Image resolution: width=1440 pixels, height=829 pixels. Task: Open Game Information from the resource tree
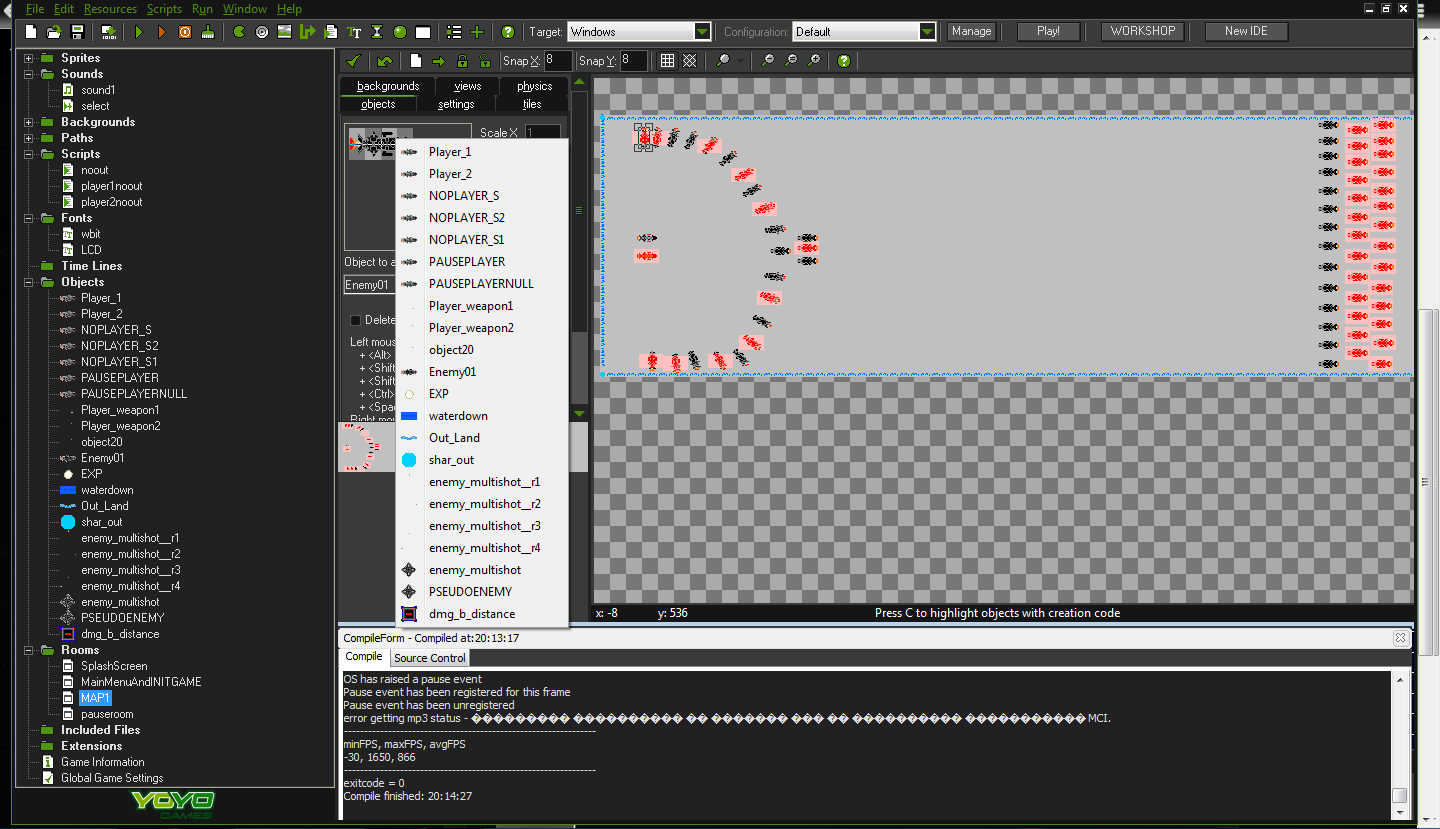[x=103, y=762]
